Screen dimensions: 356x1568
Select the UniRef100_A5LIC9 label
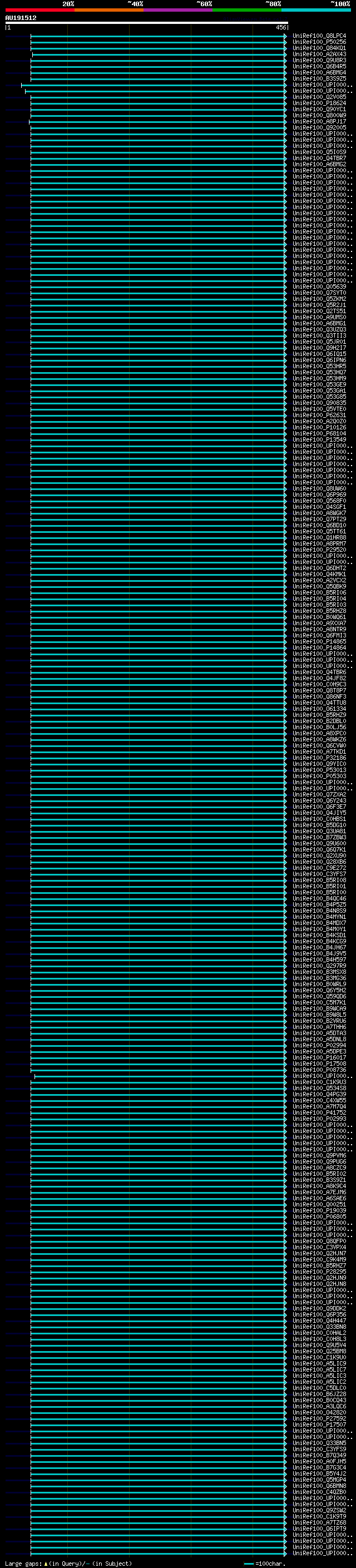click(x=319, y=1363)
